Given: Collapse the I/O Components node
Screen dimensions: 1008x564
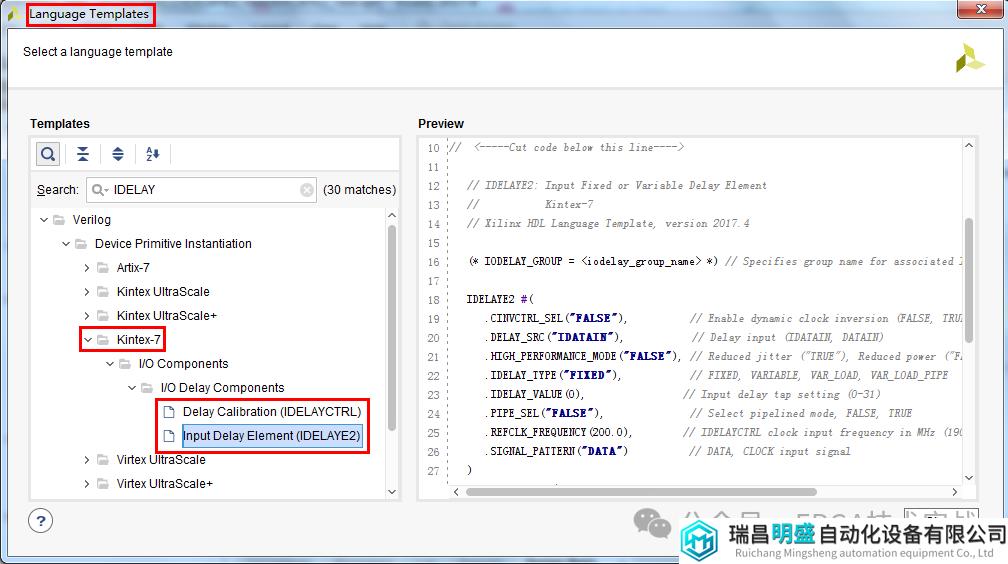Looking at the screenshot, I should 110,364.
